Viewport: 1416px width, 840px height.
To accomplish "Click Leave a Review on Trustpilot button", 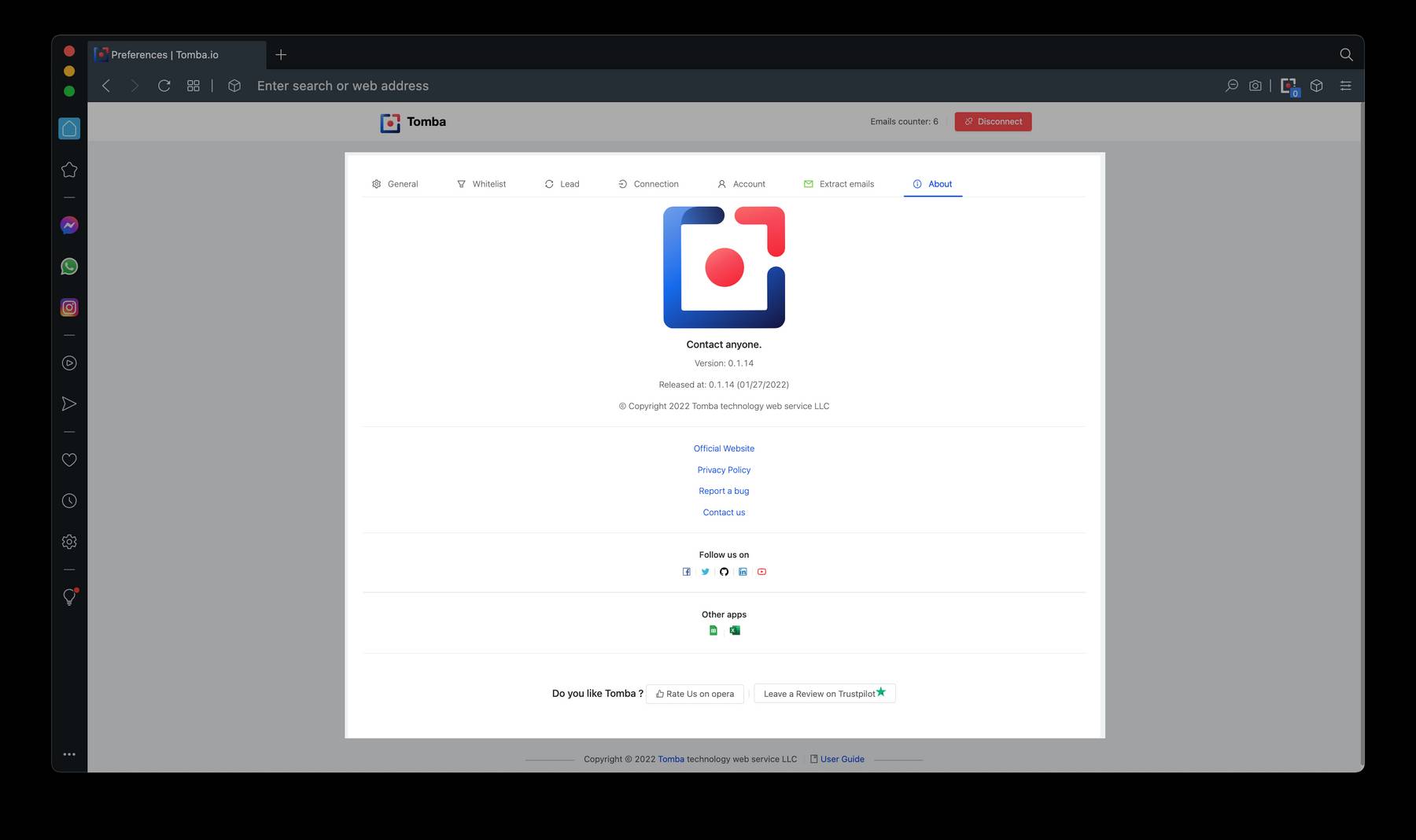I will 824,694.
